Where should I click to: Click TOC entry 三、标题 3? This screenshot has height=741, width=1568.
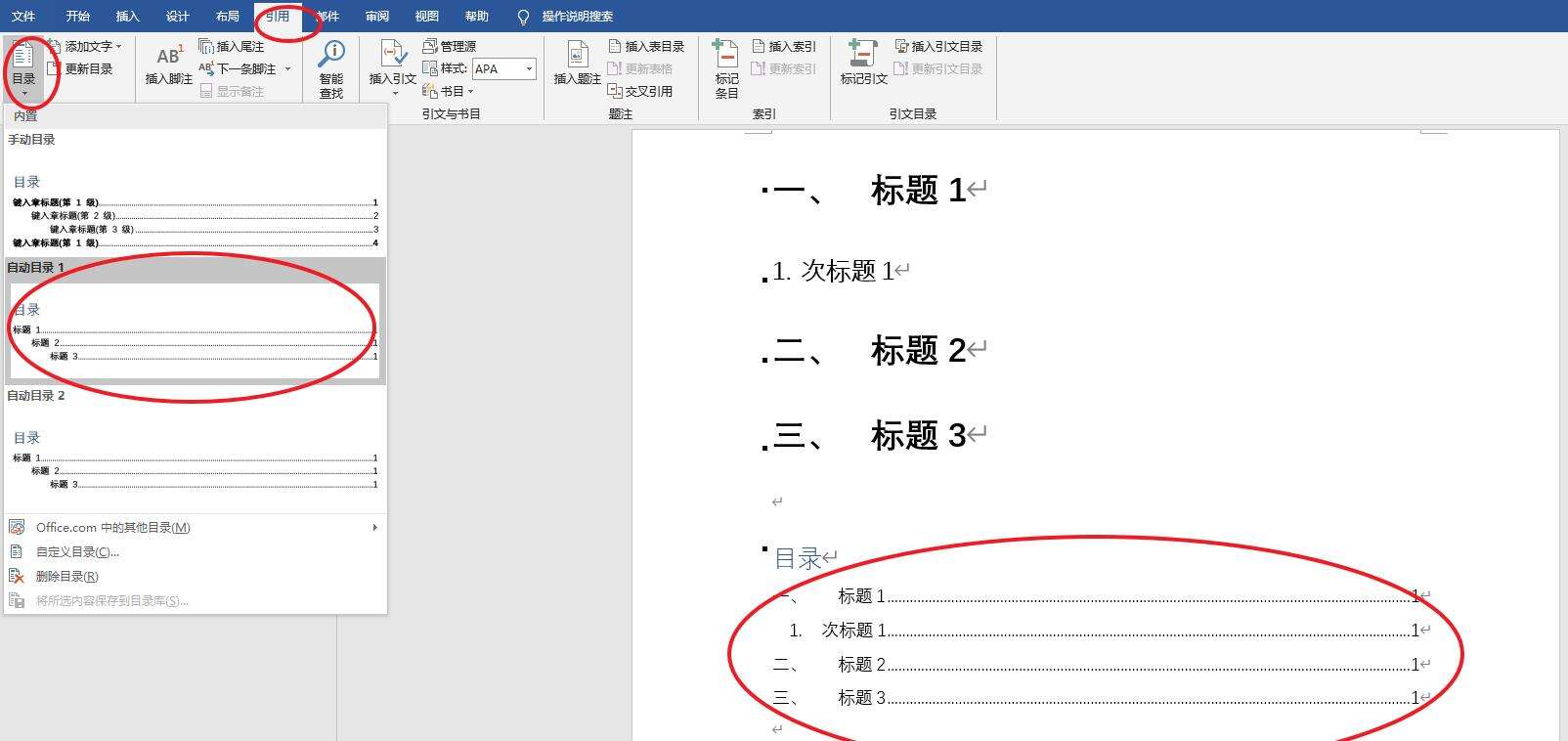[1096, 697]
